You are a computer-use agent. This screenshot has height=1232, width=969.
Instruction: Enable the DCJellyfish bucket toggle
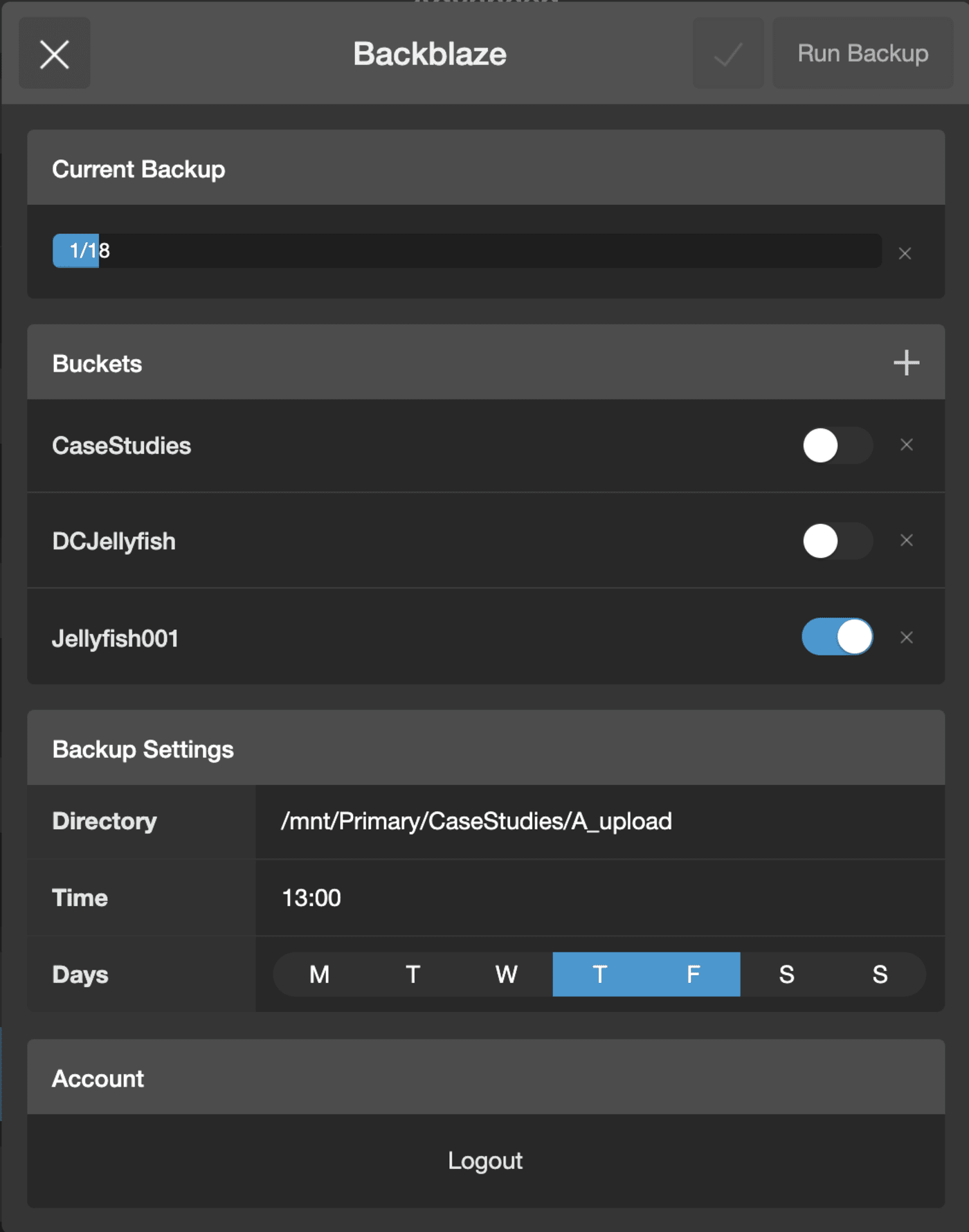837,541
